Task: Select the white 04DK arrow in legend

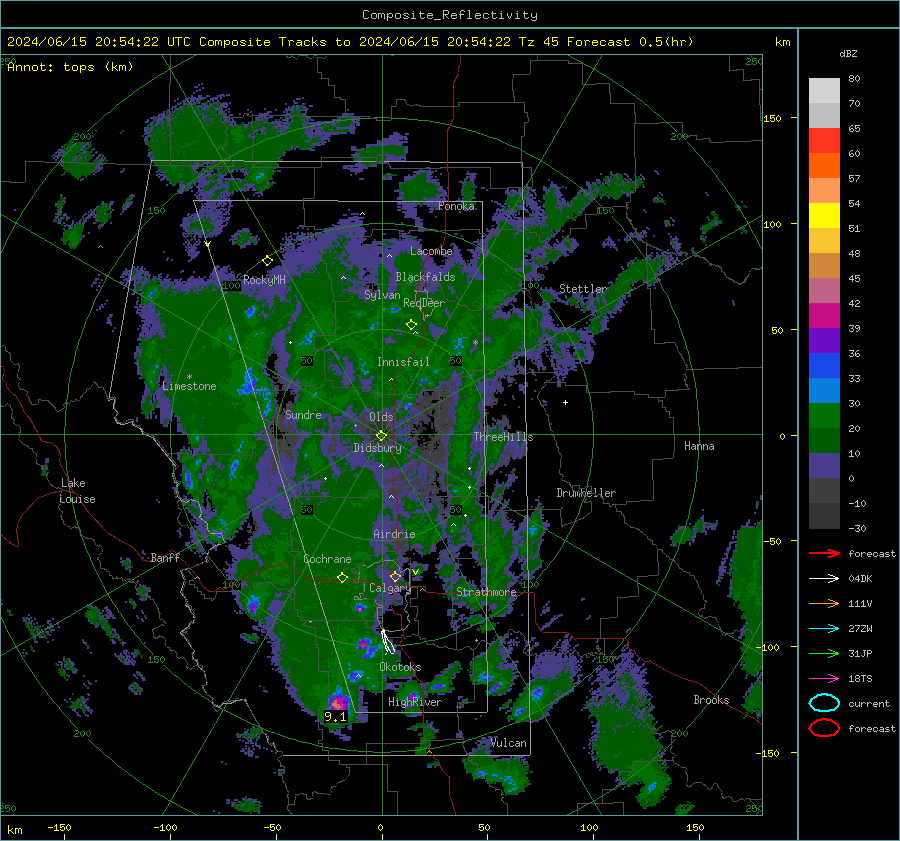Action: click(x=824, y=578)
